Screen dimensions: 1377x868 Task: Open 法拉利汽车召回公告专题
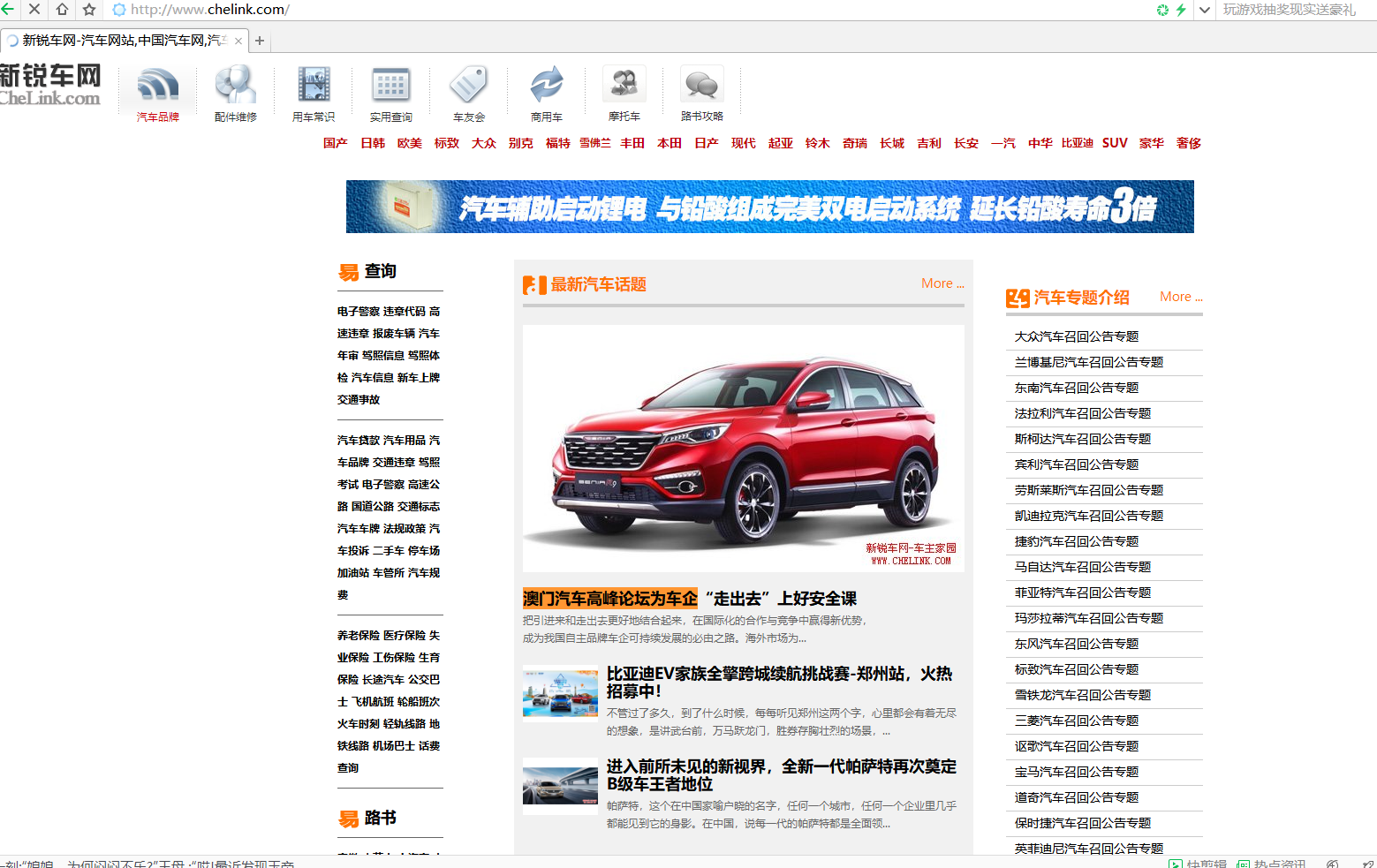1083,413
